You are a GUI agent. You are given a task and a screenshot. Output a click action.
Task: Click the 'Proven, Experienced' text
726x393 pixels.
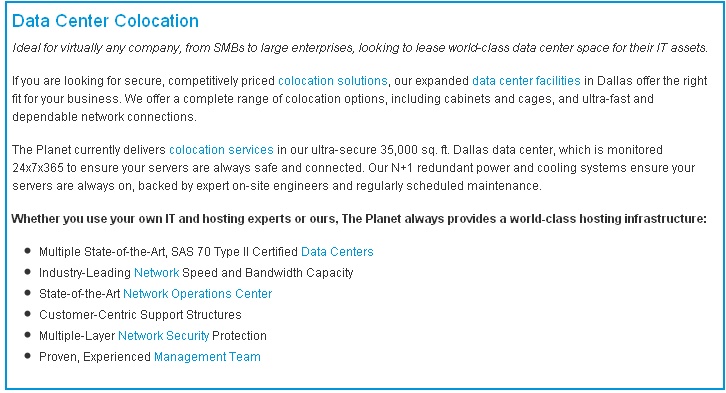point(95,357)
